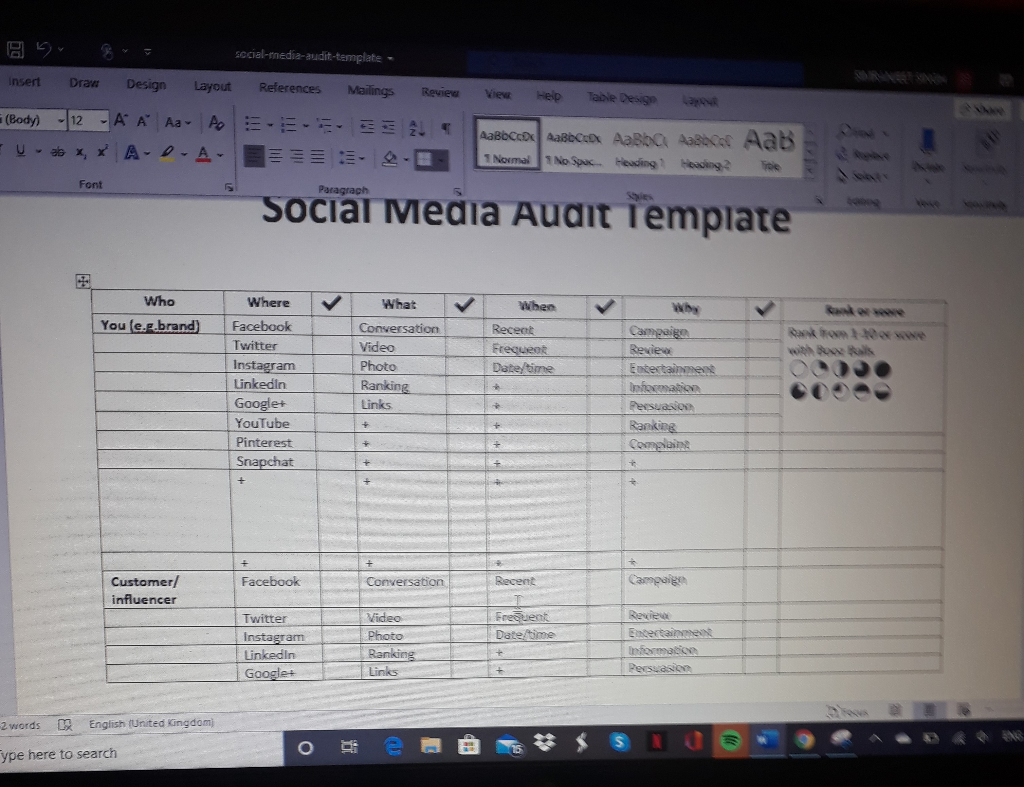Viewport: 1024px width, 787px height.
Task: Toggle Subscript formatting
Action: pyautogui.click(x=80, y=152)
